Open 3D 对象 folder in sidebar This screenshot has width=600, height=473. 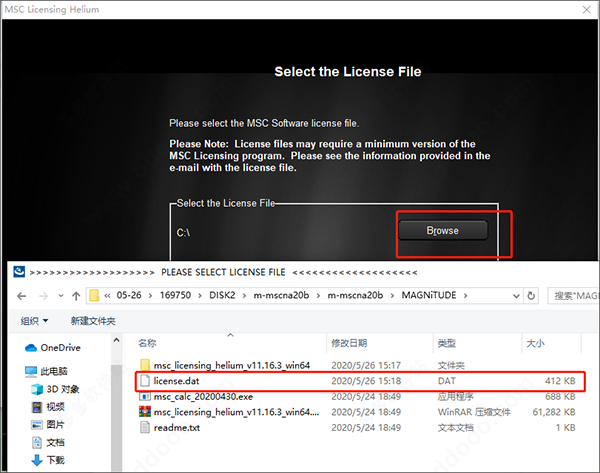click(63, 389)
